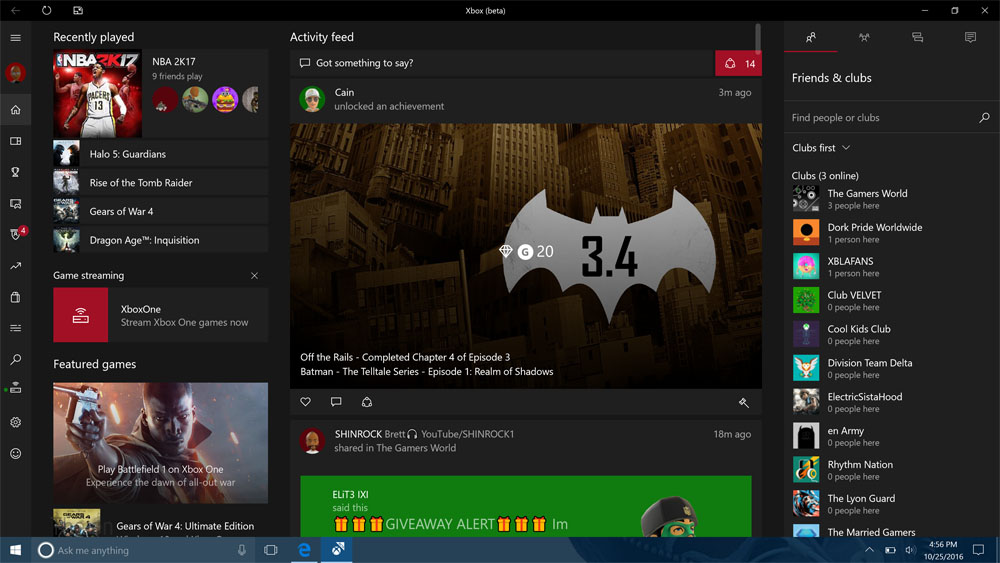Viewport: 1000px width, 563px height.
Task: Open Task View on the taskbar
Action: click(x=270, y=550)
